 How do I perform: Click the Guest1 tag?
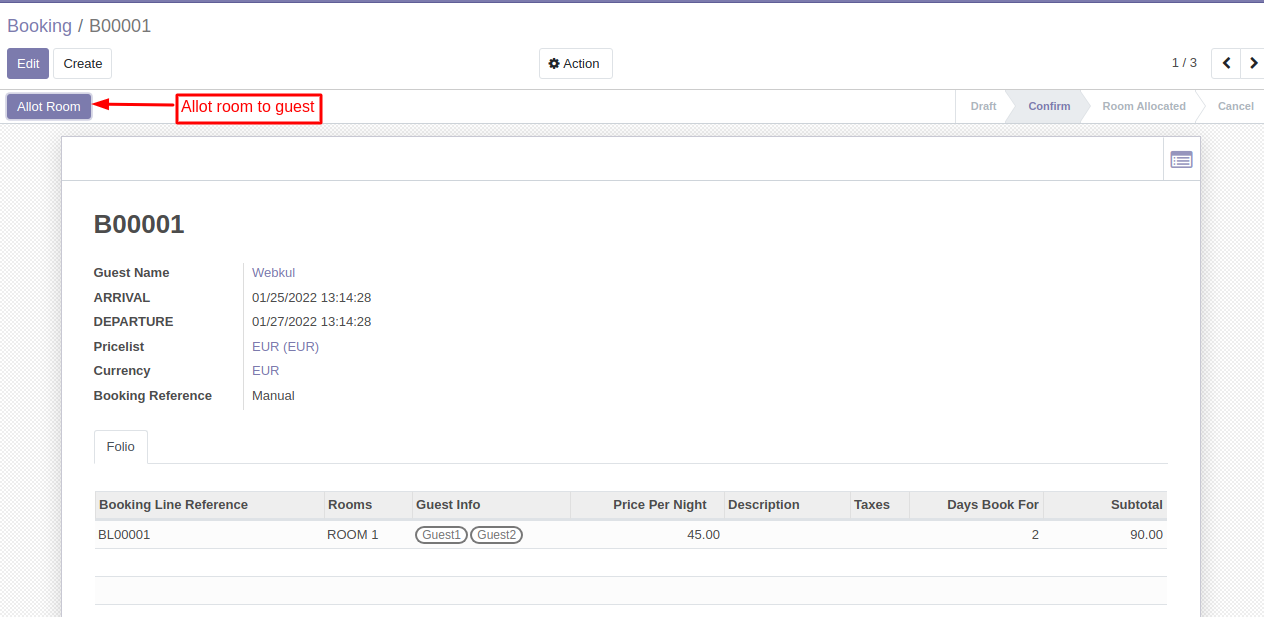[x=441, y=535]
